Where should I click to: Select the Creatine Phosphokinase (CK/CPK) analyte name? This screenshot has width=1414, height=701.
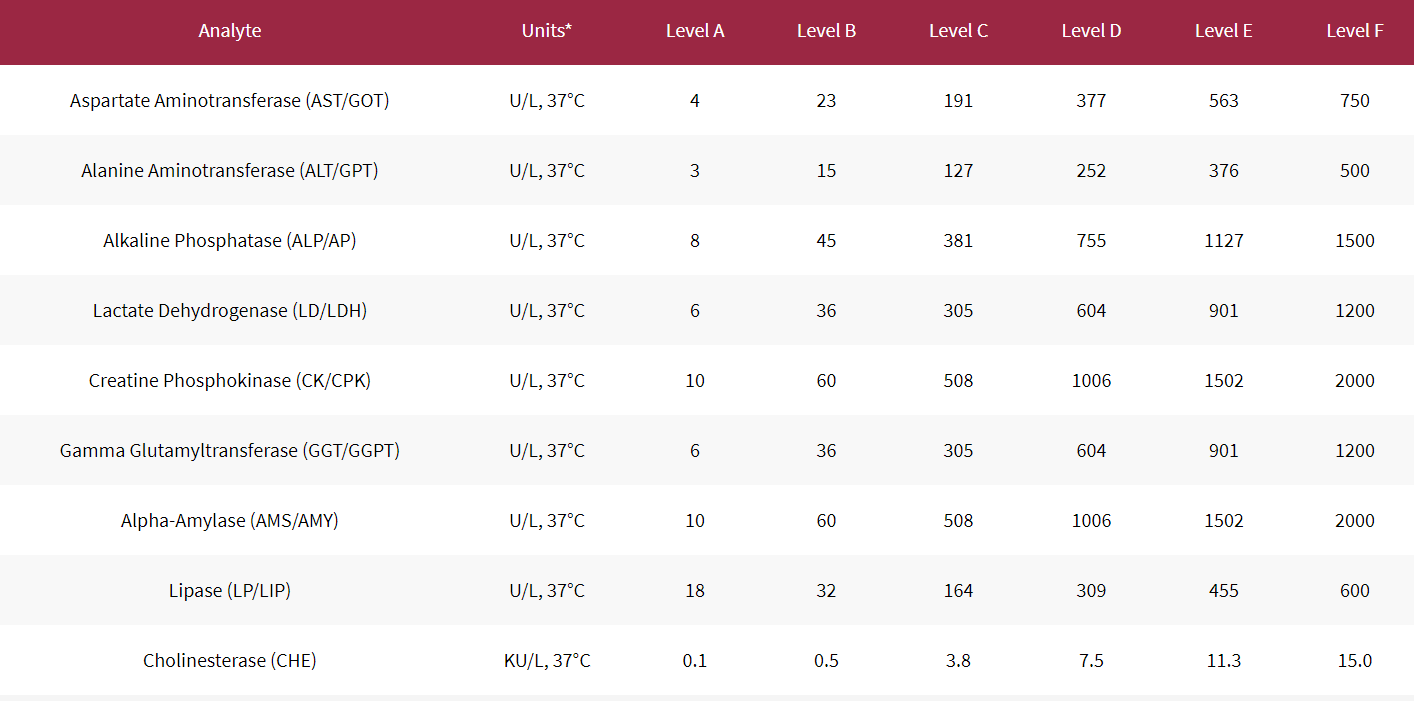[x=230, y=381]
